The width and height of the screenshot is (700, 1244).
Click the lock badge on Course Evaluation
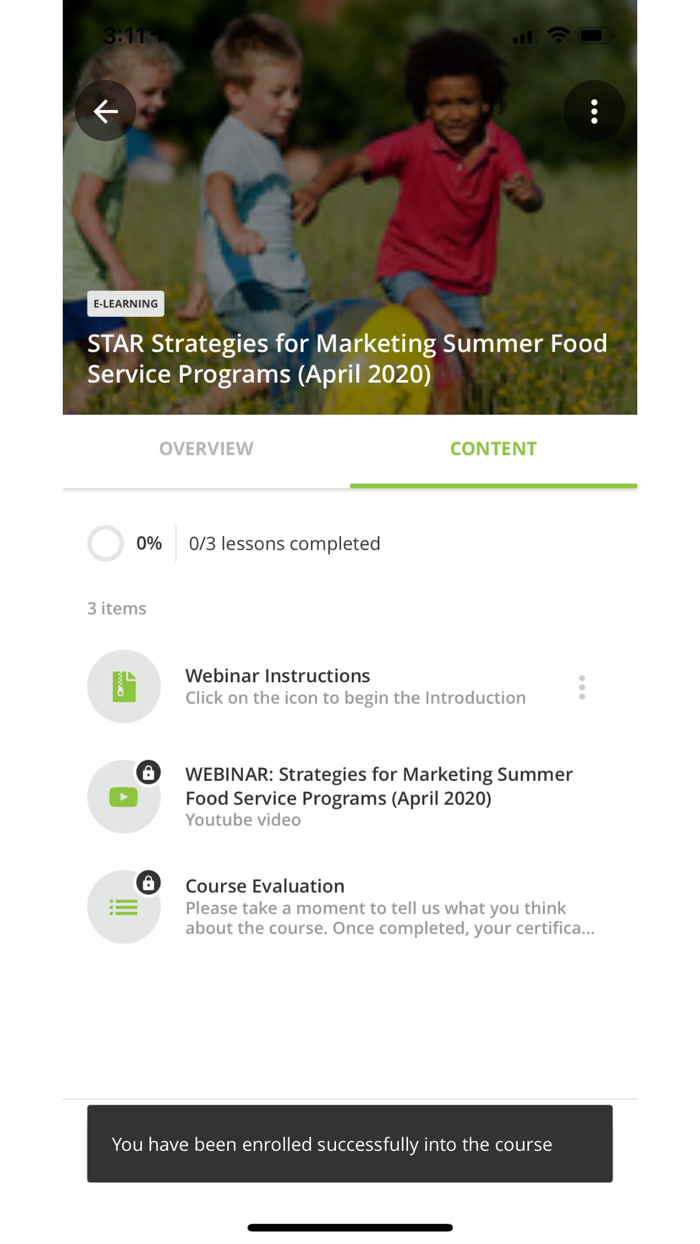click(x=148, y=882)
